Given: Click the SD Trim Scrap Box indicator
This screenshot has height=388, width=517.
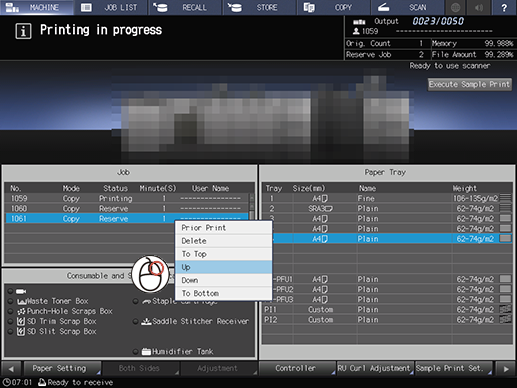Looking at the screenshot, I should coord(10,321).
